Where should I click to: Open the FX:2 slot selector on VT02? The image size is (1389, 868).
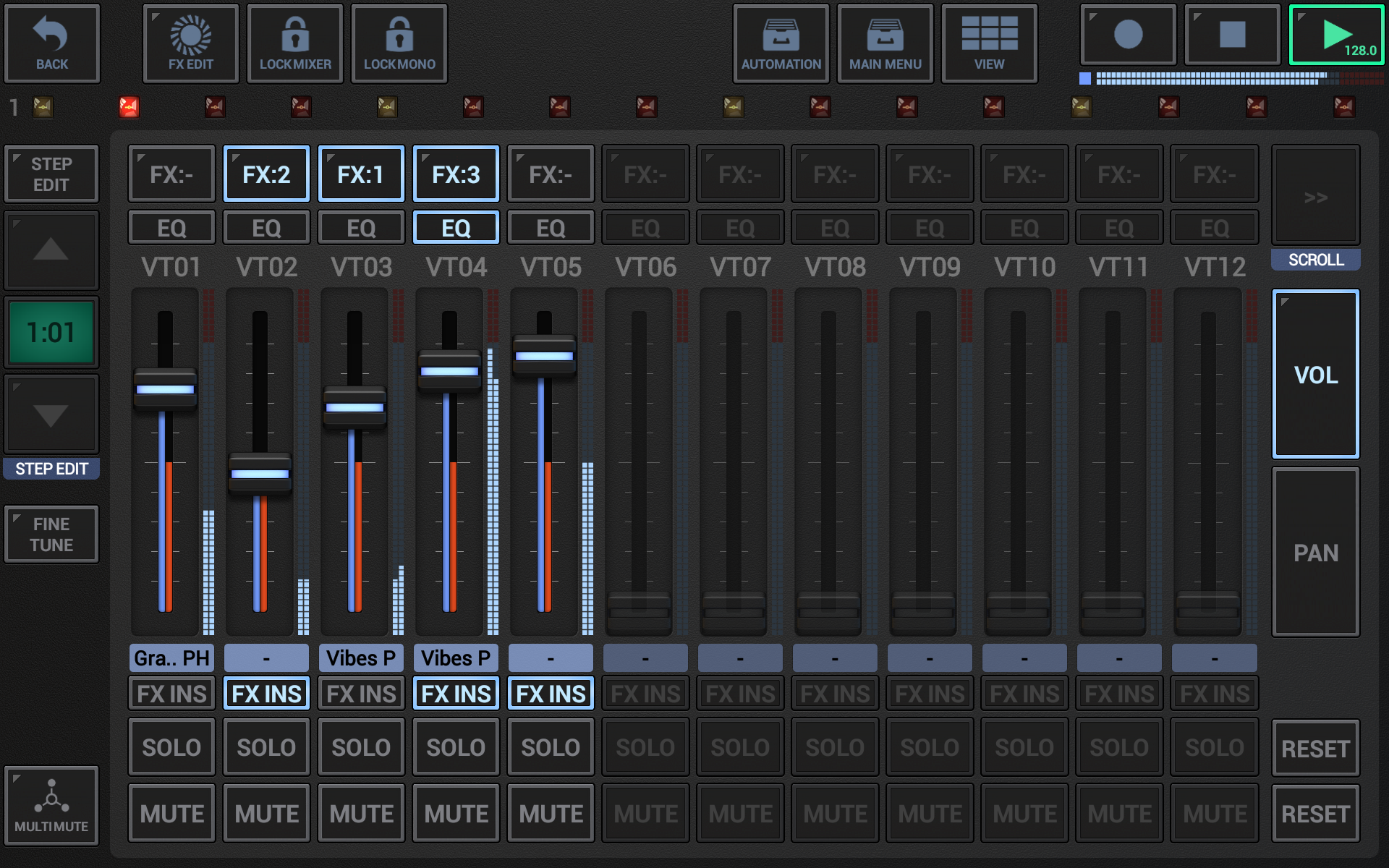click(266, 174)
